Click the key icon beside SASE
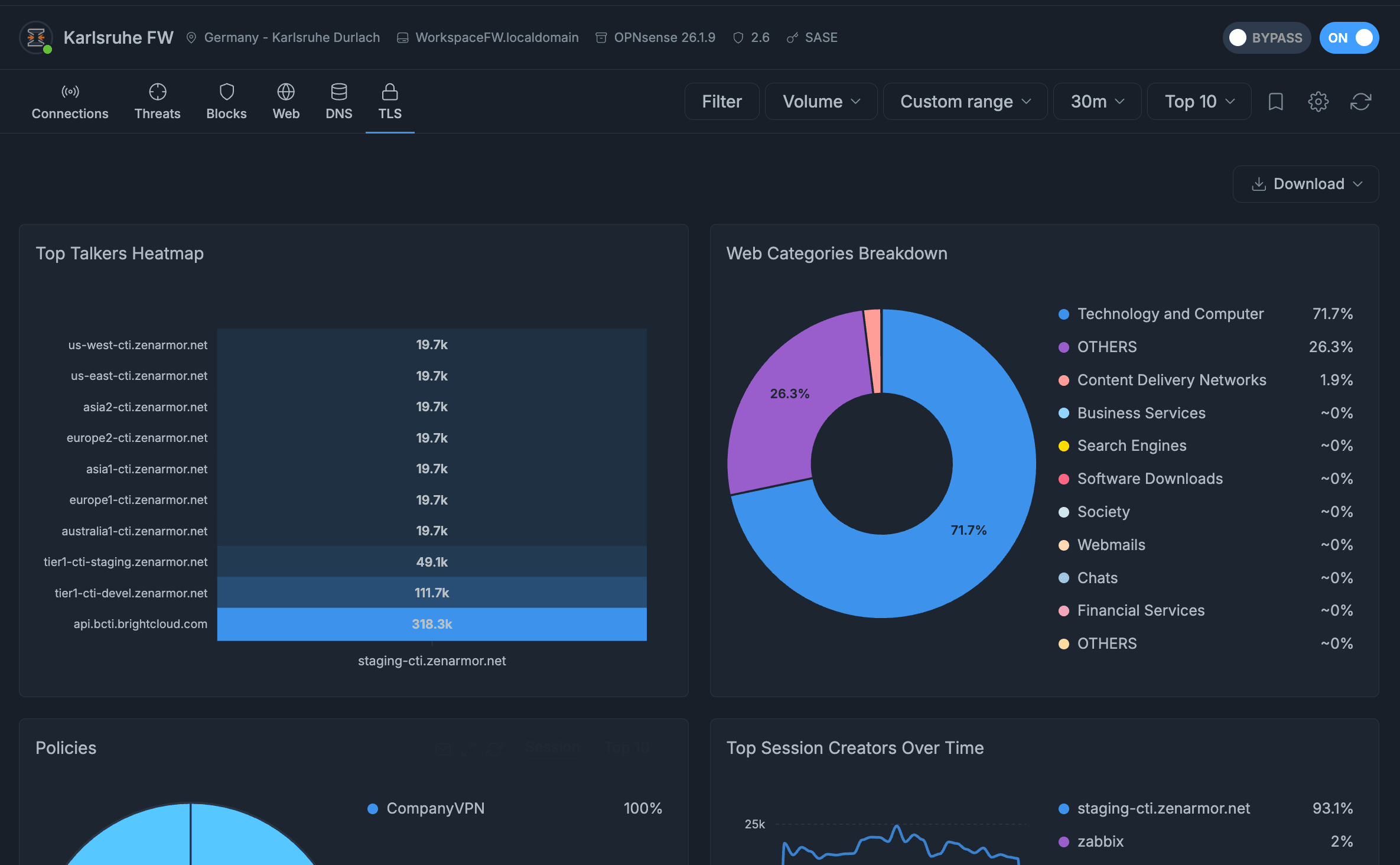 (792, 38)
